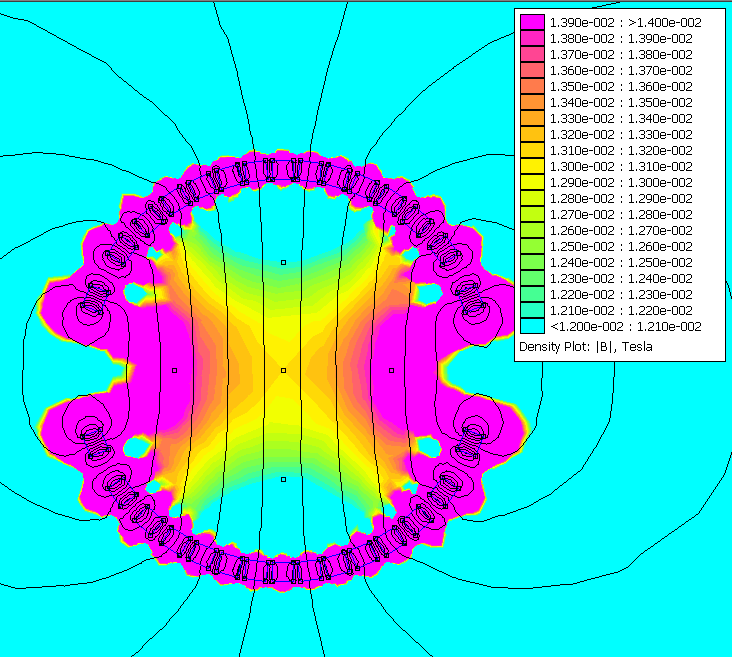
Task: Select the 1.370e-002 : 1.380e-002 legend swatch
Action: pos(531,54)
